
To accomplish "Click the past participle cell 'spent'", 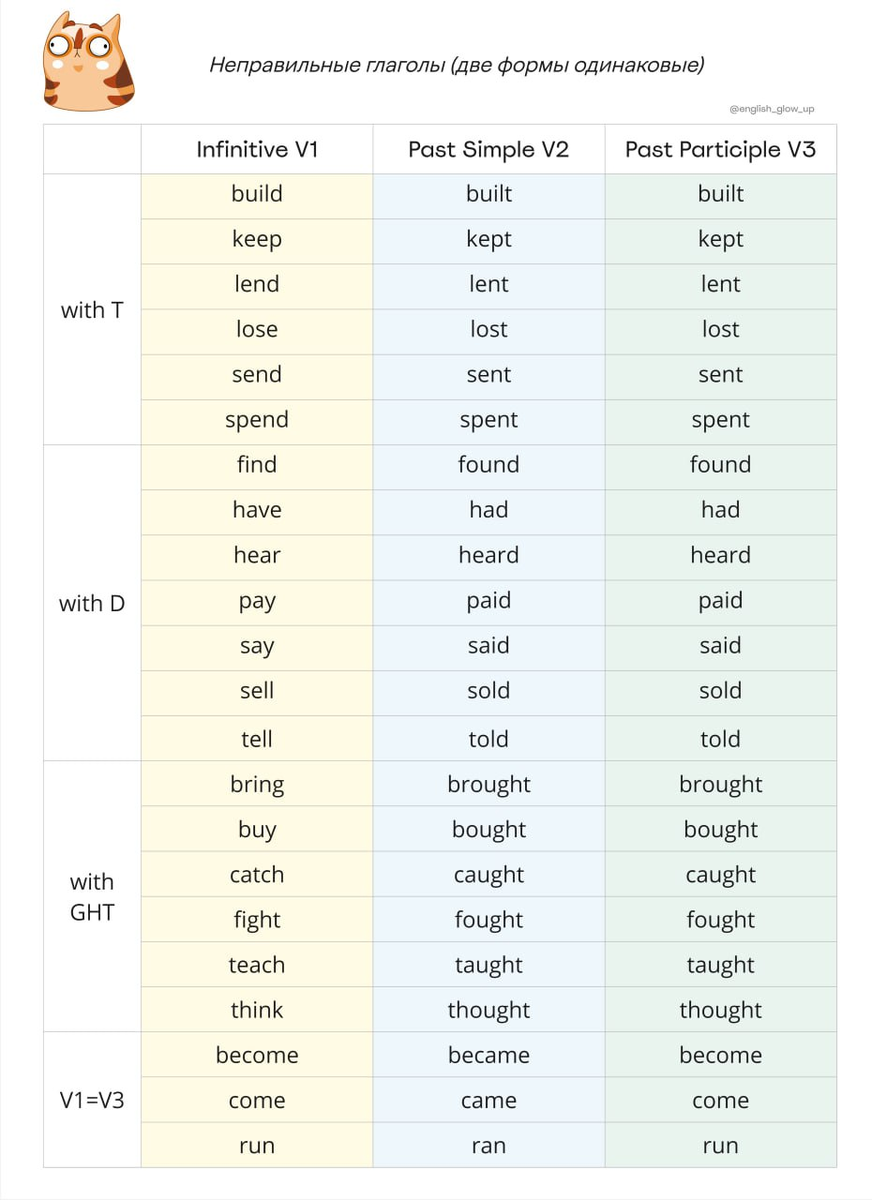I will point(721,420).
